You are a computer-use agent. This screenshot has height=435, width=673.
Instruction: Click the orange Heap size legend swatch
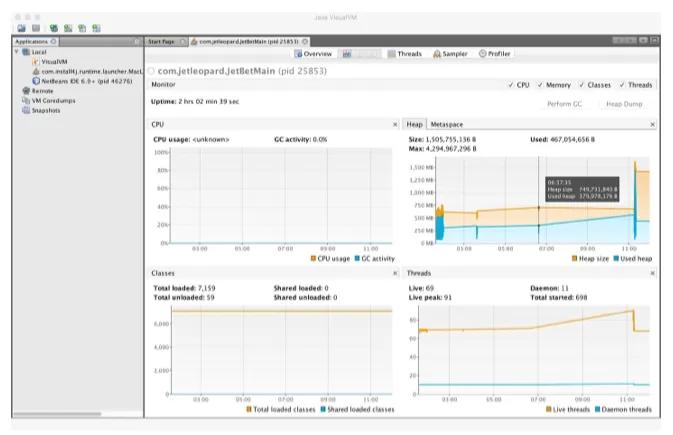coord(575,259)
